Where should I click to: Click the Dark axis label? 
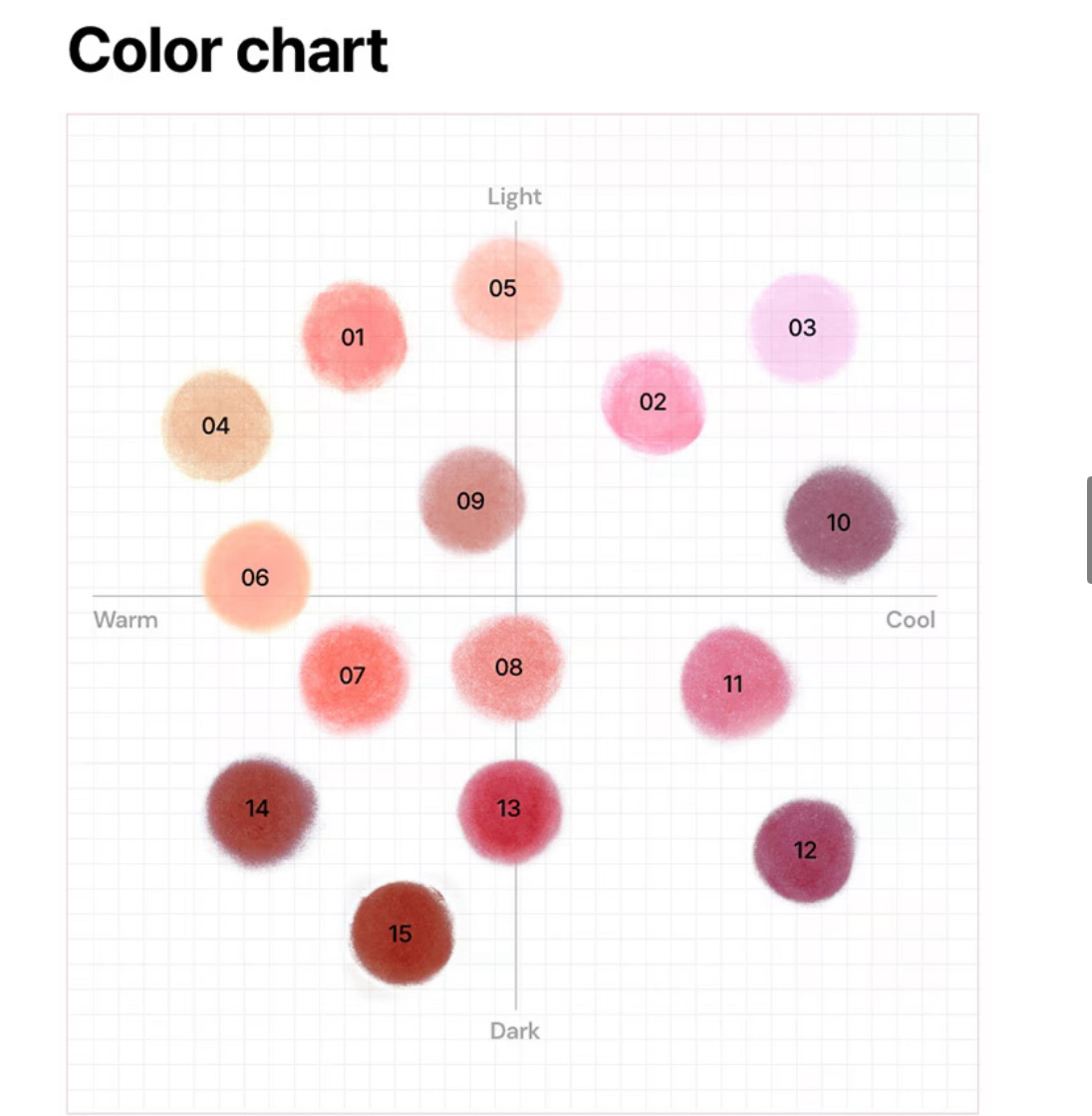click(x=514, y=1031)
